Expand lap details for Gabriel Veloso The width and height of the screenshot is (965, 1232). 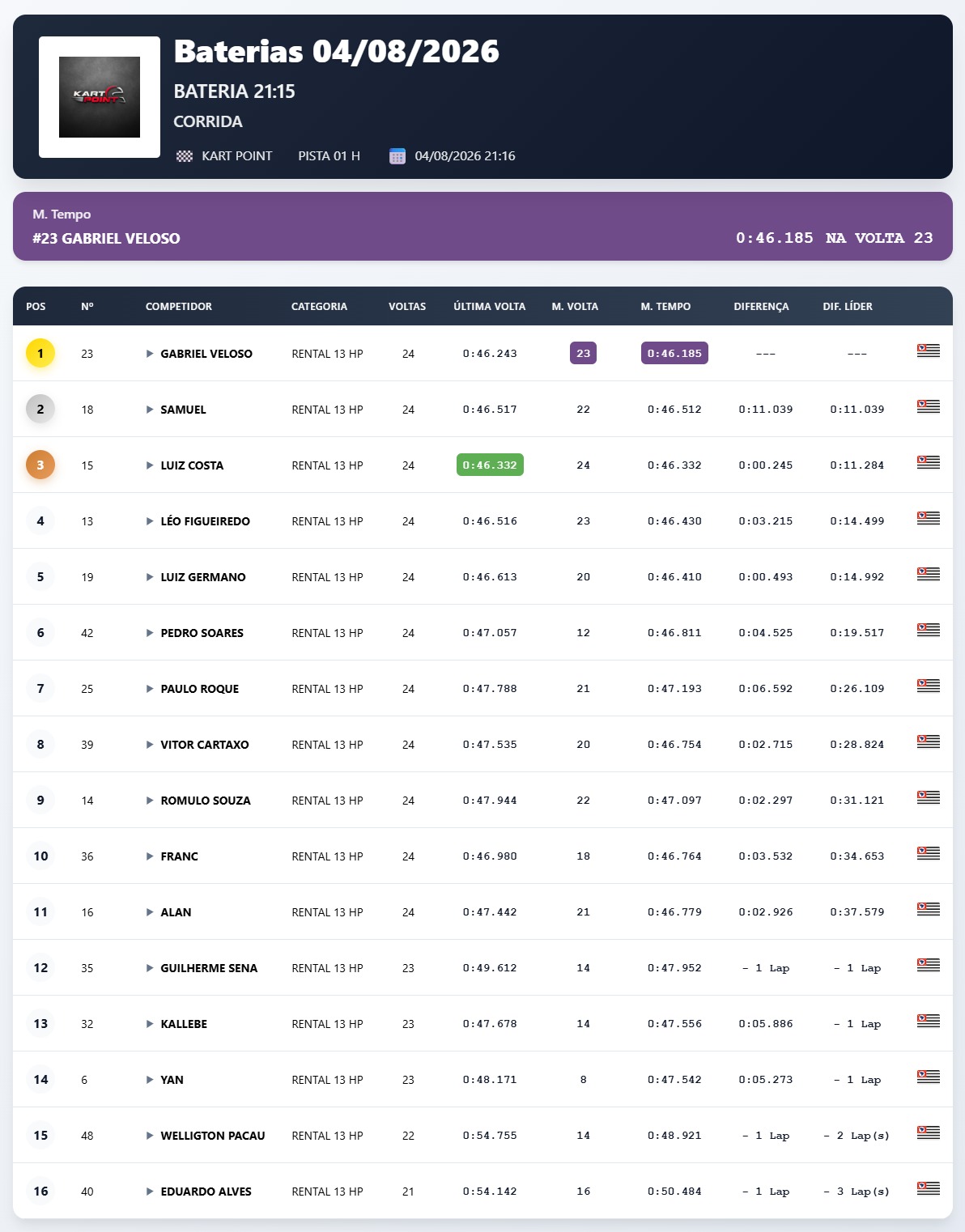[150, 354]
